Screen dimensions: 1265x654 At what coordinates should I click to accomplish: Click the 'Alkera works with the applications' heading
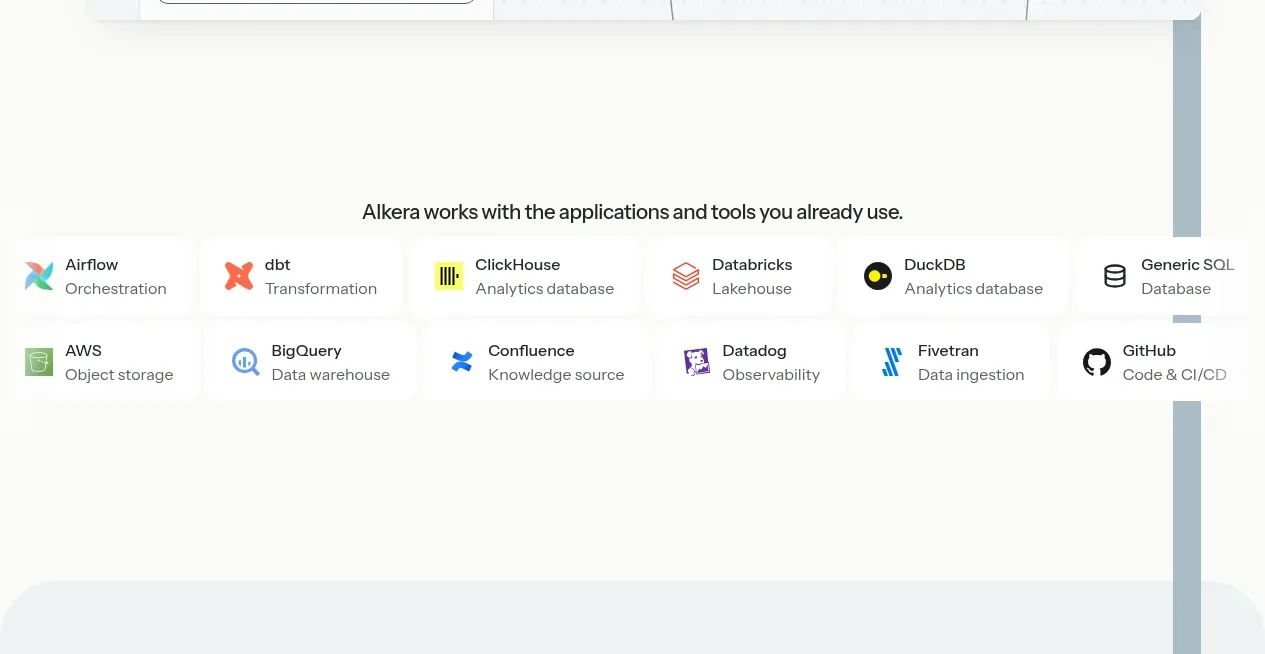coord(632,212)
